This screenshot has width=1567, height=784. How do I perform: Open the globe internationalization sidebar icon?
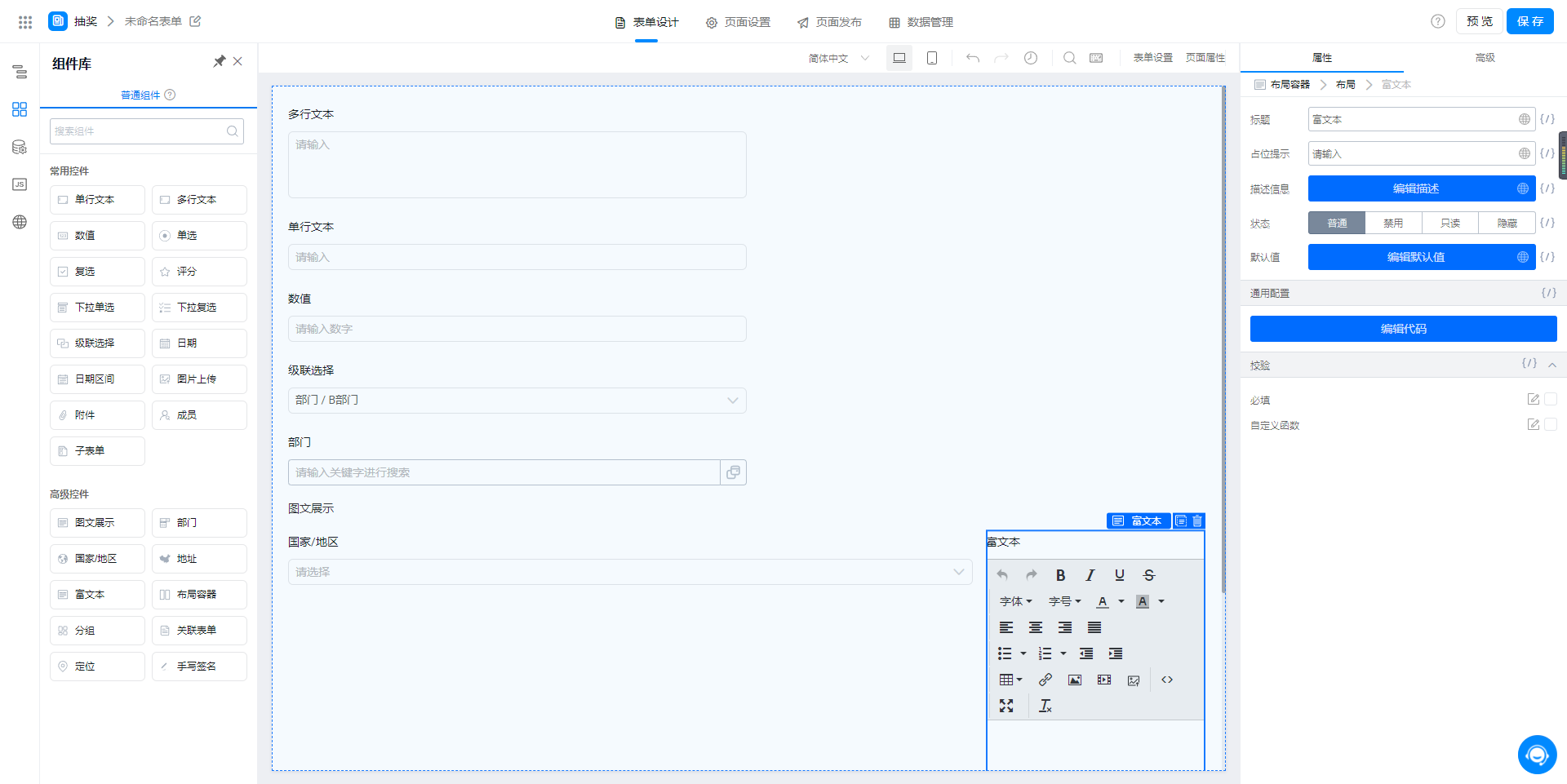(x=20, y=222)
